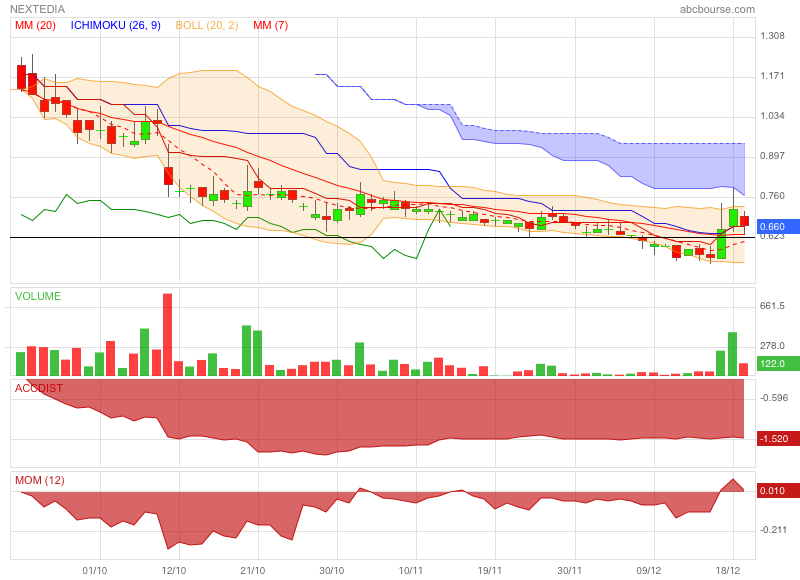This screenshot has height=580, width=800.
Task: Select the MM (7) legend label
Action: pyautogui.click(x=270, y=26)
